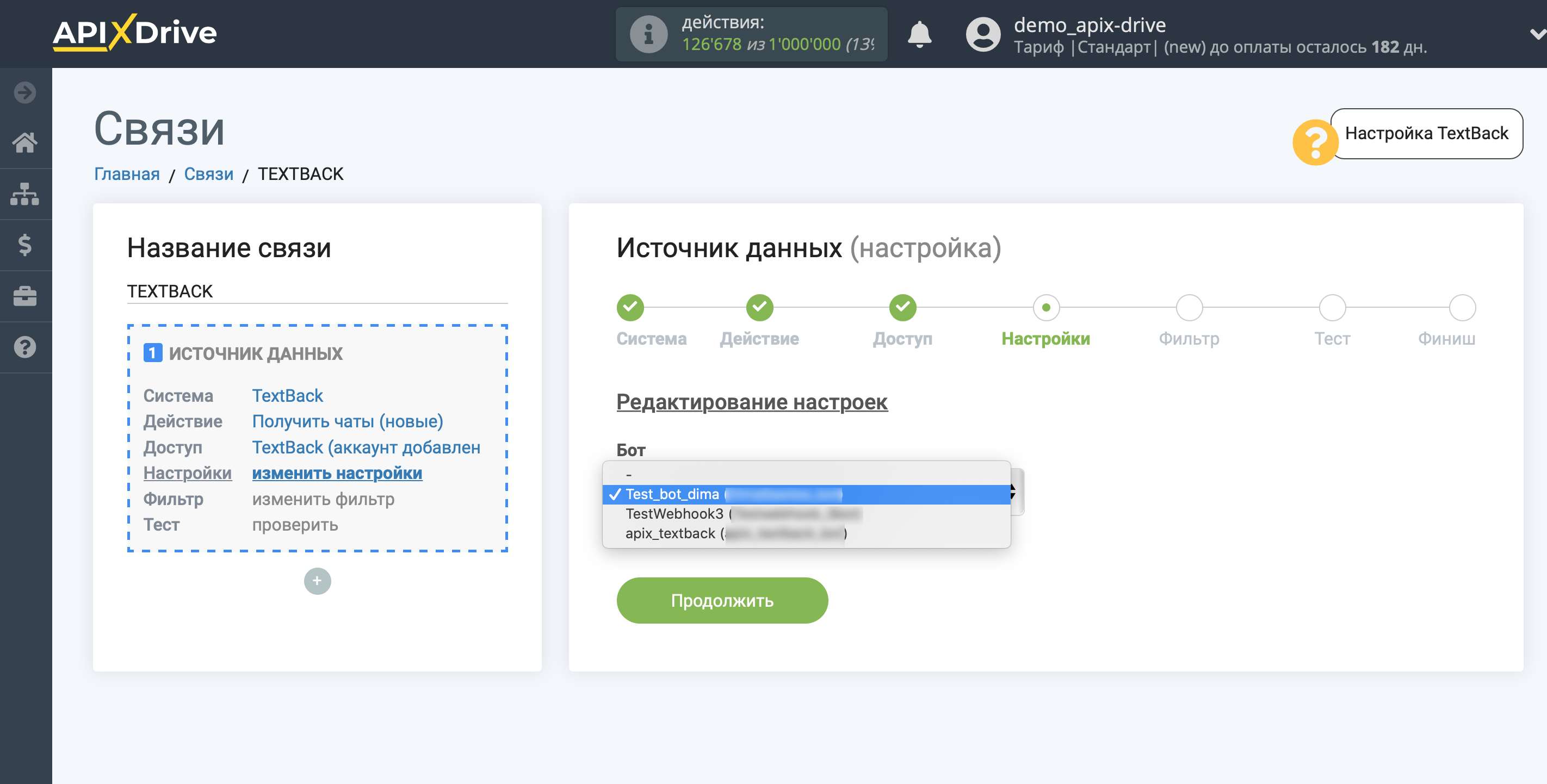The height and width of the screenshot is (784, 1547).
Task: Click the Продолжить button
Action: click(x=722, y=600)
